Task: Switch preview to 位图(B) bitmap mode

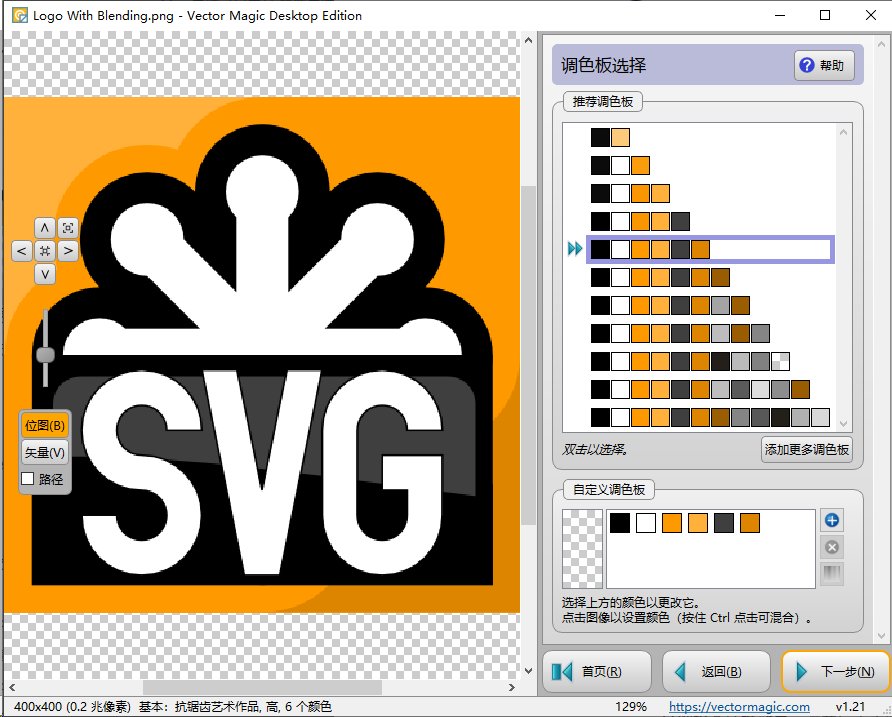Action: (x=45, y=426)
